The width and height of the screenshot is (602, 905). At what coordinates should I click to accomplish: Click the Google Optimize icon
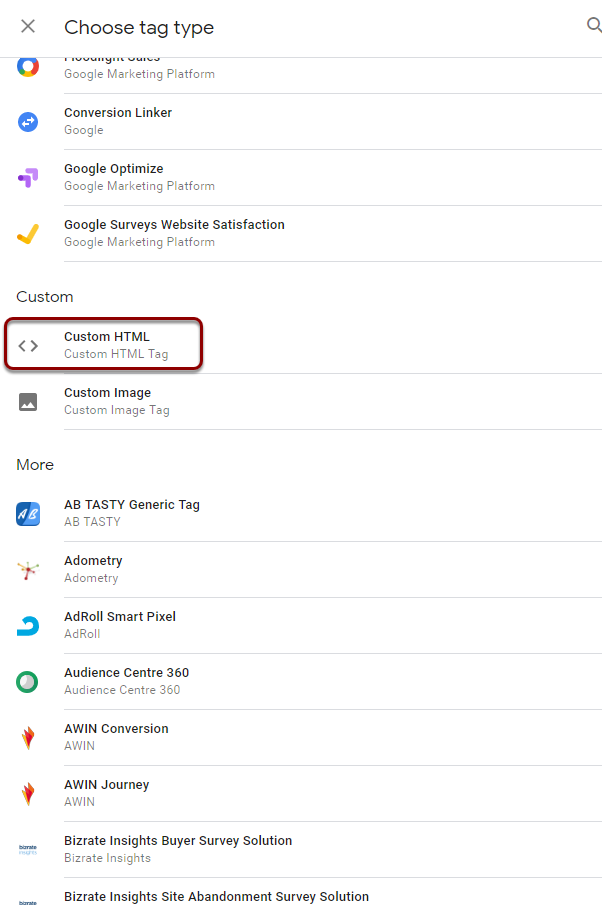pyautogui.click(x=28, y=178)
